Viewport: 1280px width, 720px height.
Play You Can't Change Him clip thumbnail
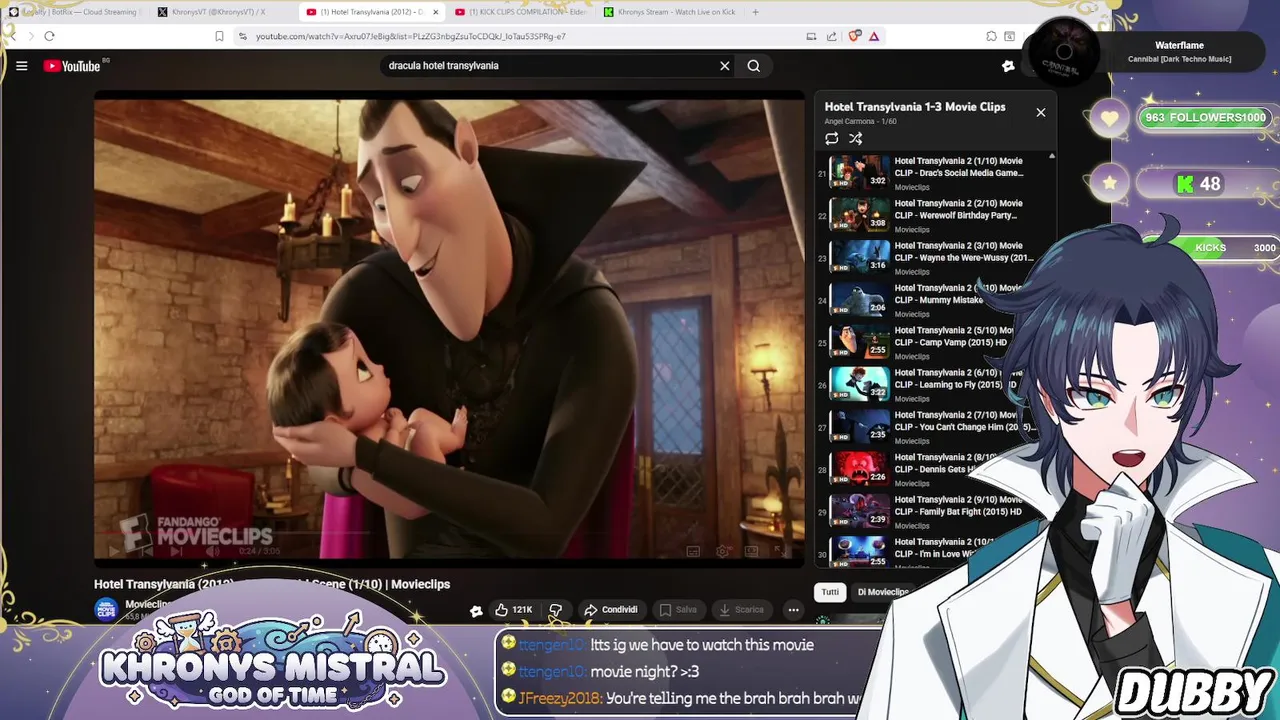click(859, 425)
